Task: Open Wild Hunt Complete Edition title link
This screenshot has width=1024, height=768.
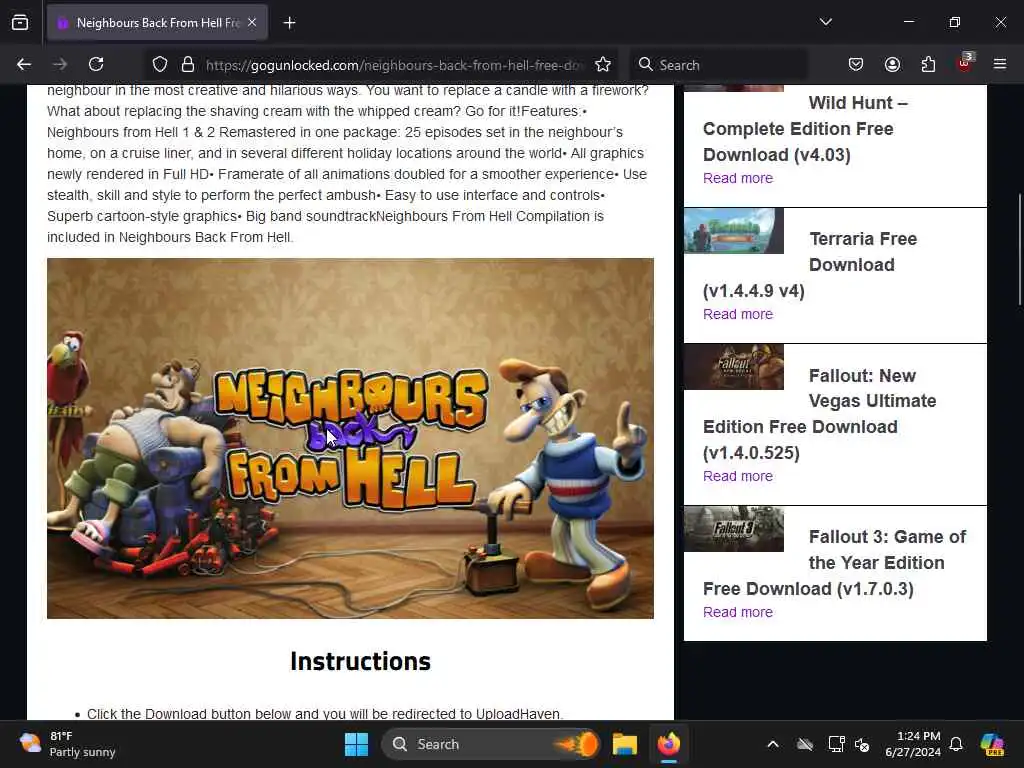Action: coord(805,129)
